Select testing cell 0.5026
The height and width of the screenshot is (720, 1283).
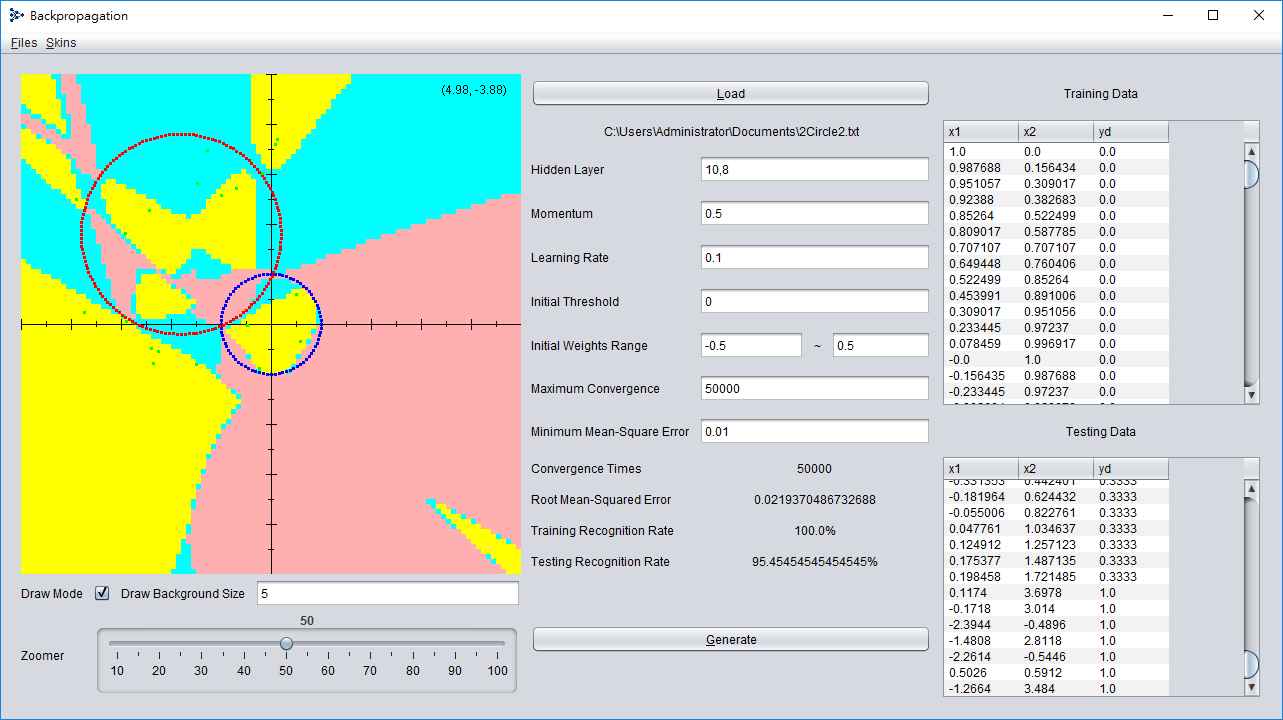[x=981, y=673]
